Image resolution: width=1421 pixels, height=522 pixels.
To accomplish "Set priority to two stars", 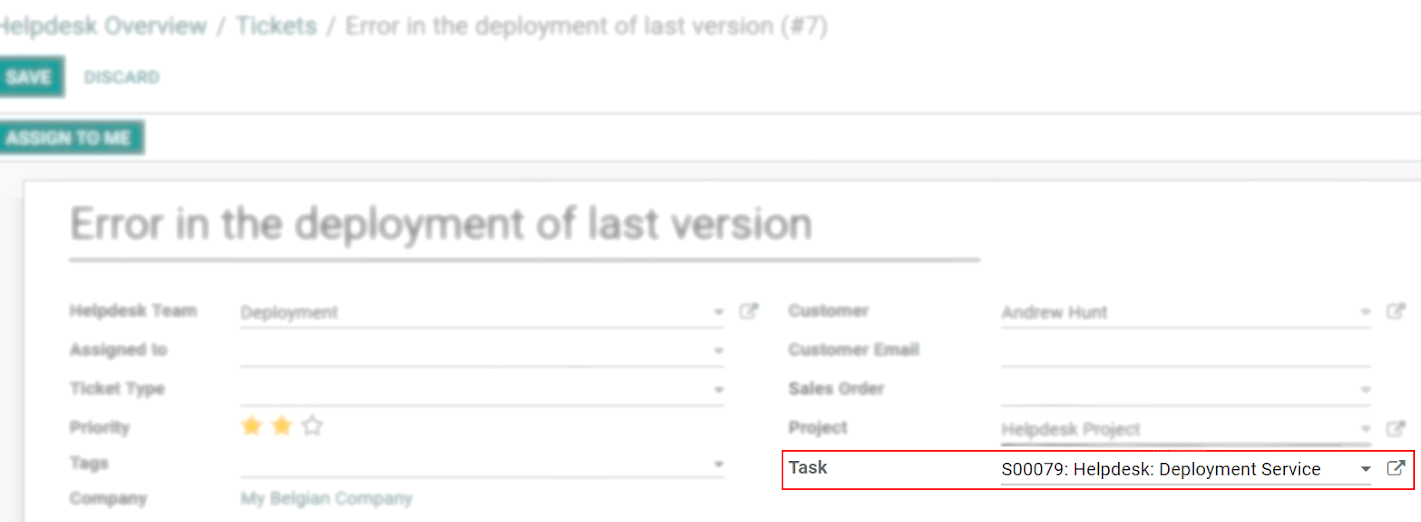I will pyautogui.click(x=282, y=427).
